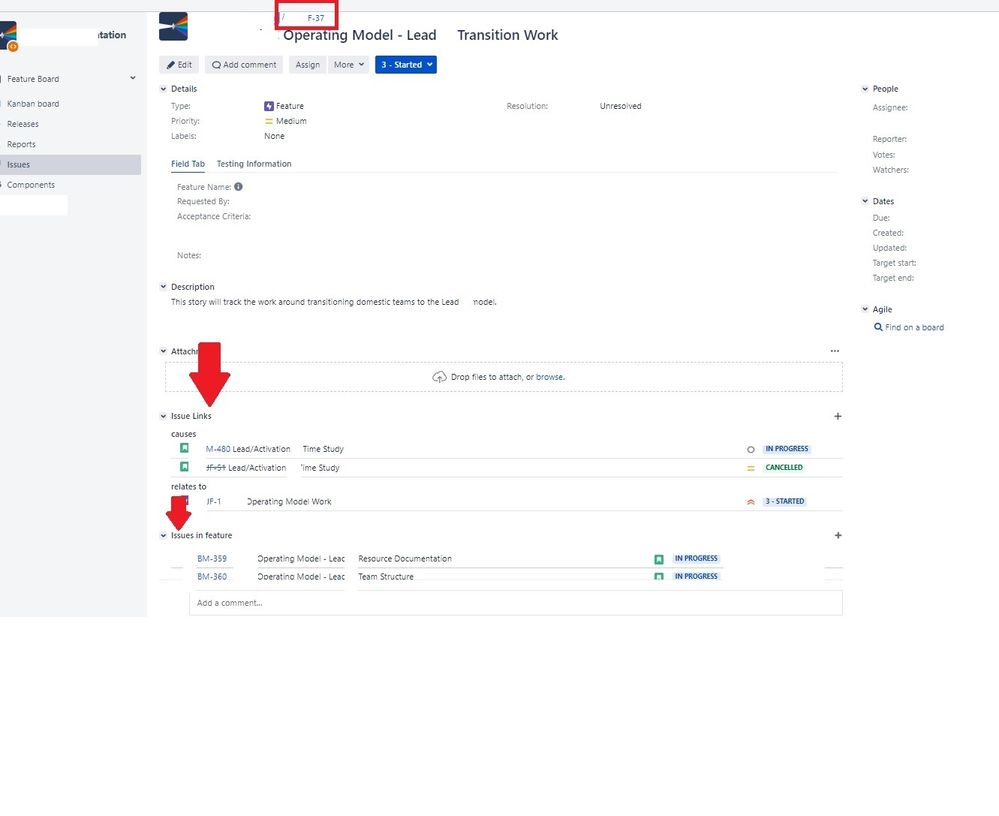Click the In Progress circle icon on M-480
This screenshot has width=999, height=816.
pyautogui.click(x=751, y=448)
